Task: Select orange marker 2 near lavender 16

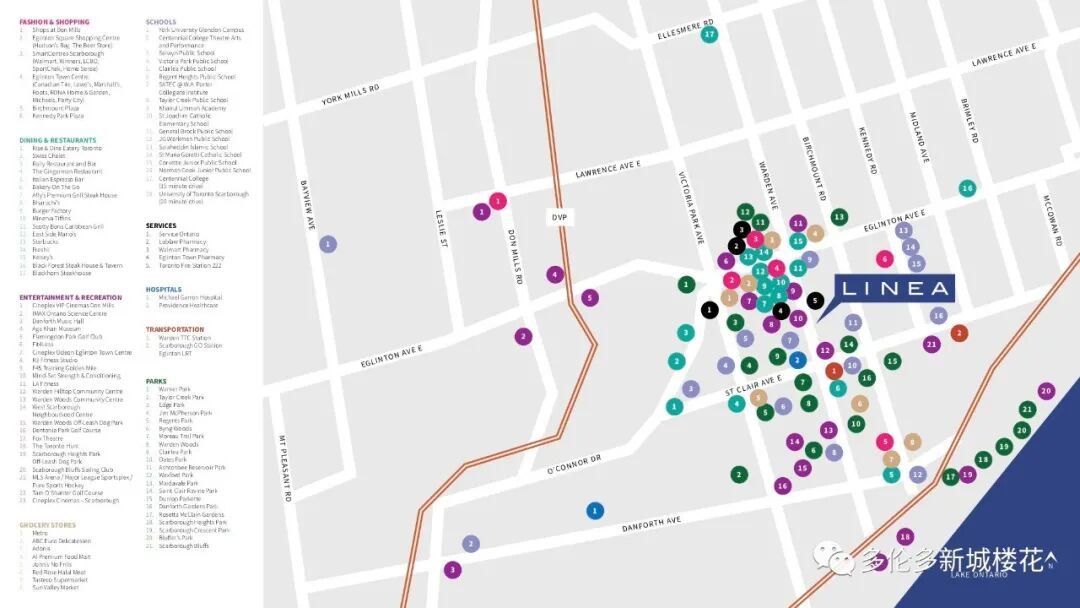Action: click(959, 333)
